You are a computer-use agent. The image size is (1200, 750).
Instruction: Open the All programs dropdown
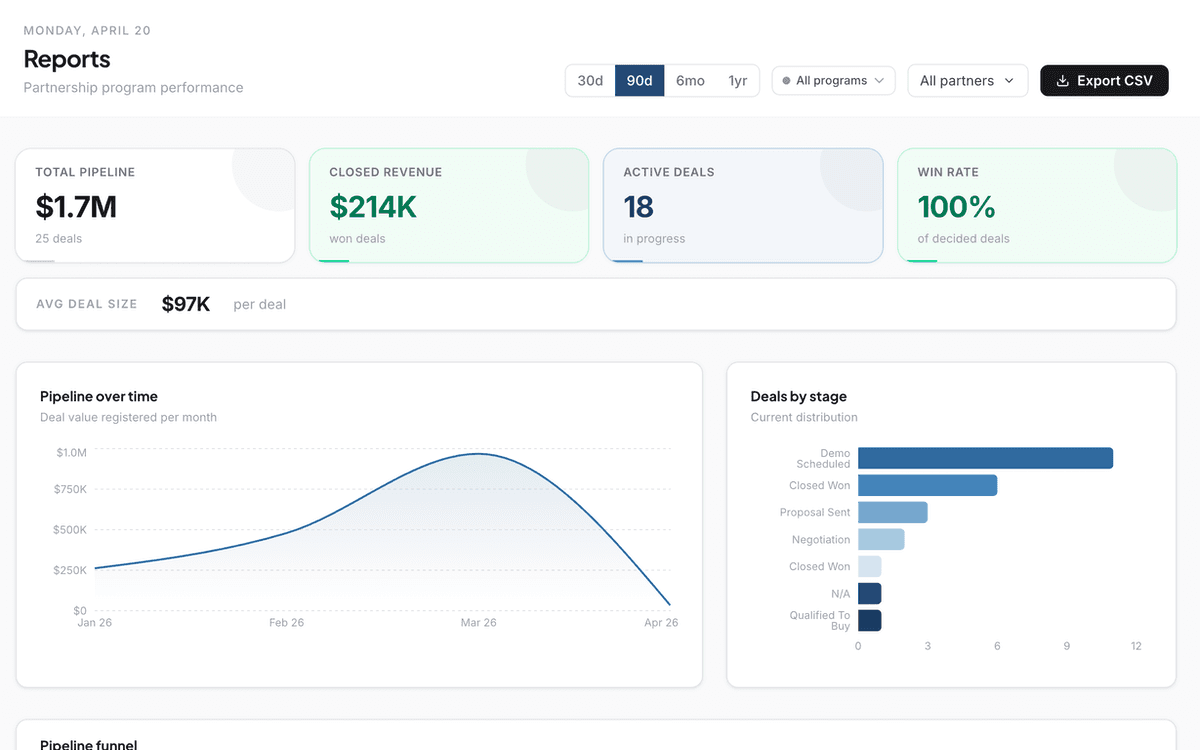[833, 81]
